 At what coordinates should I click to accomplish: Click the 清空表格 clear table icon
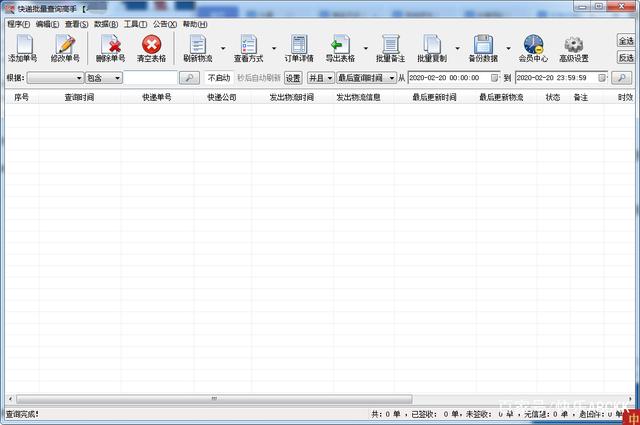151,47
